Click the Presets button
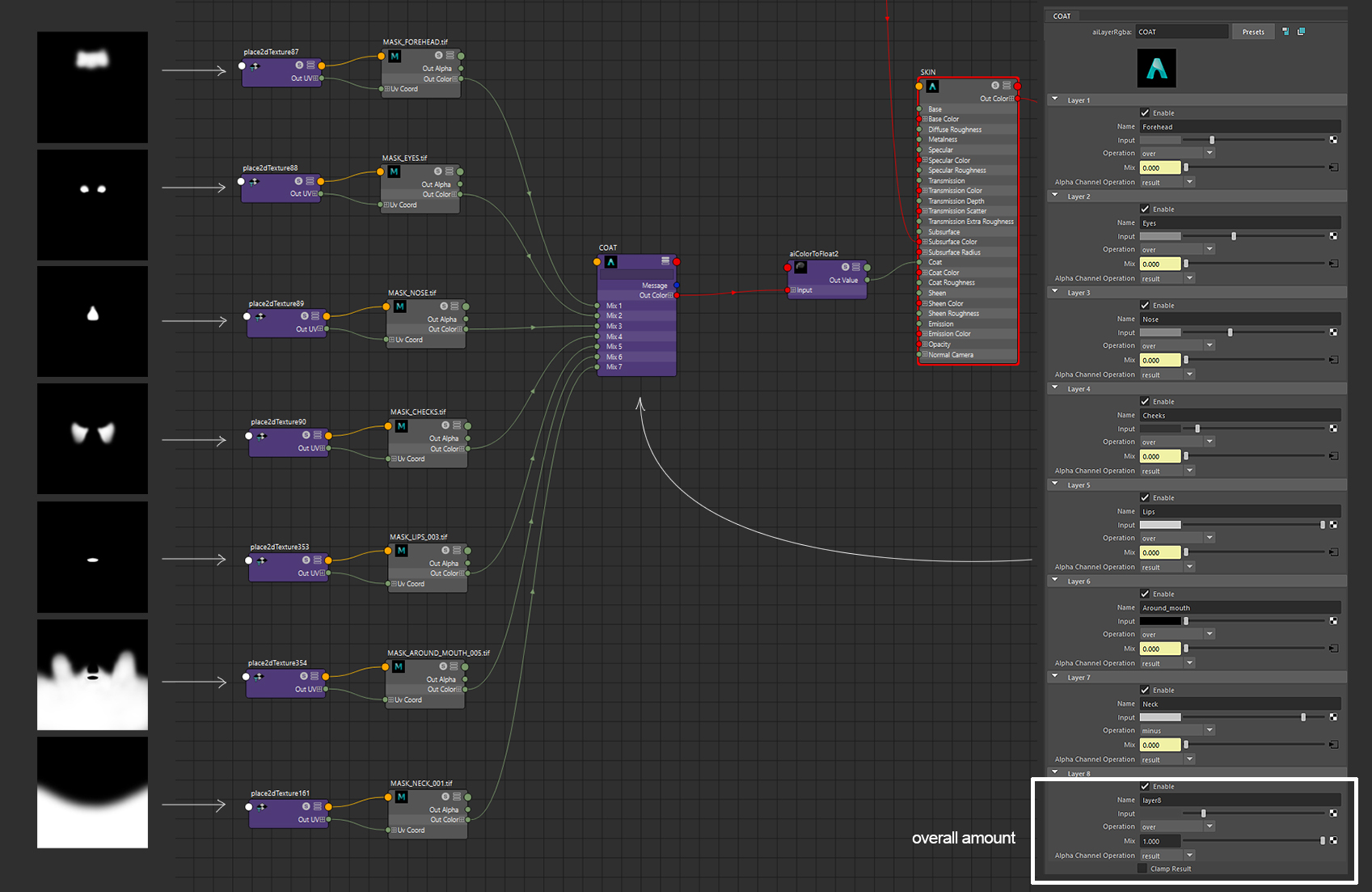The width and height of the screenshot is (1372, 892). pyautogui.click(x=1253, y=32)
